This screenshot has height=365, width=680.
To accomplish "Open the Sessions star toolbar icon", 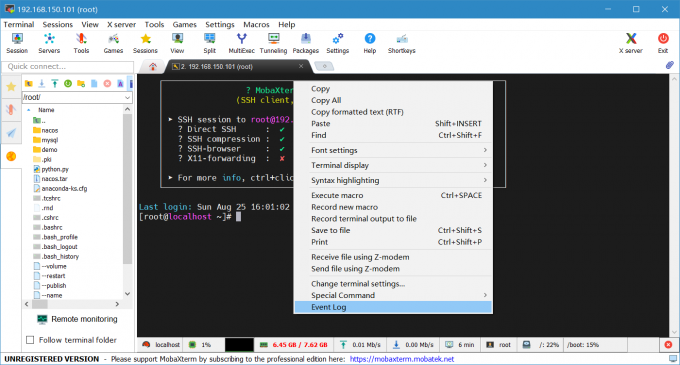I will pos(145,43).
